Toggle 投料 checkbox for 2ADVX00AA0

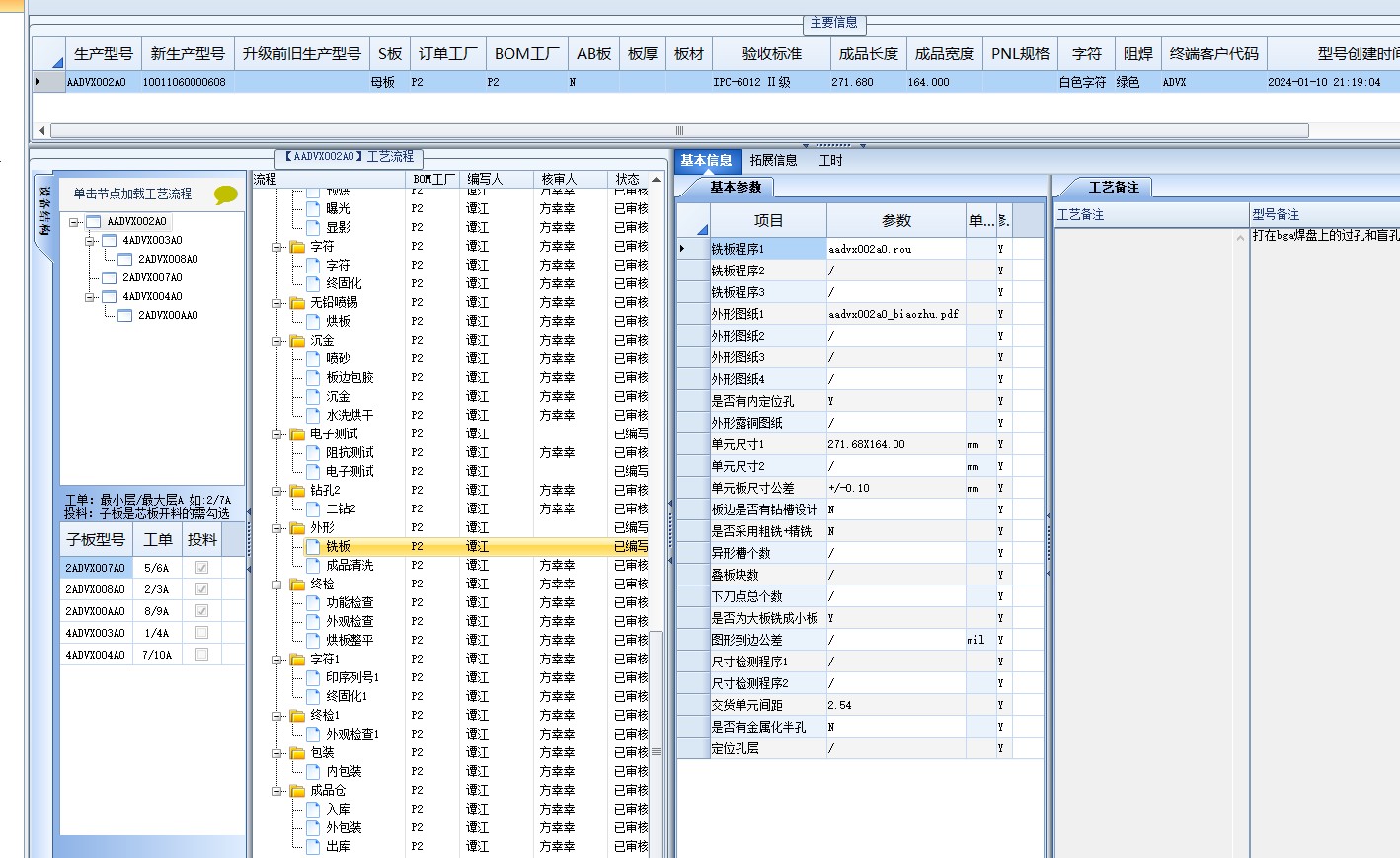pyautogui.click(x=201, y=611)
